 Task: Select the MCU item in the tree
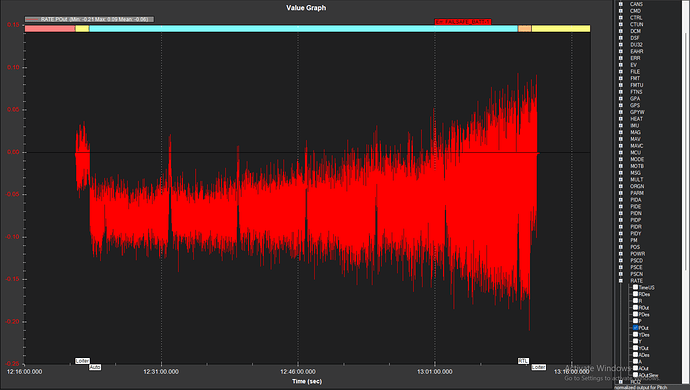click(635, 152)
